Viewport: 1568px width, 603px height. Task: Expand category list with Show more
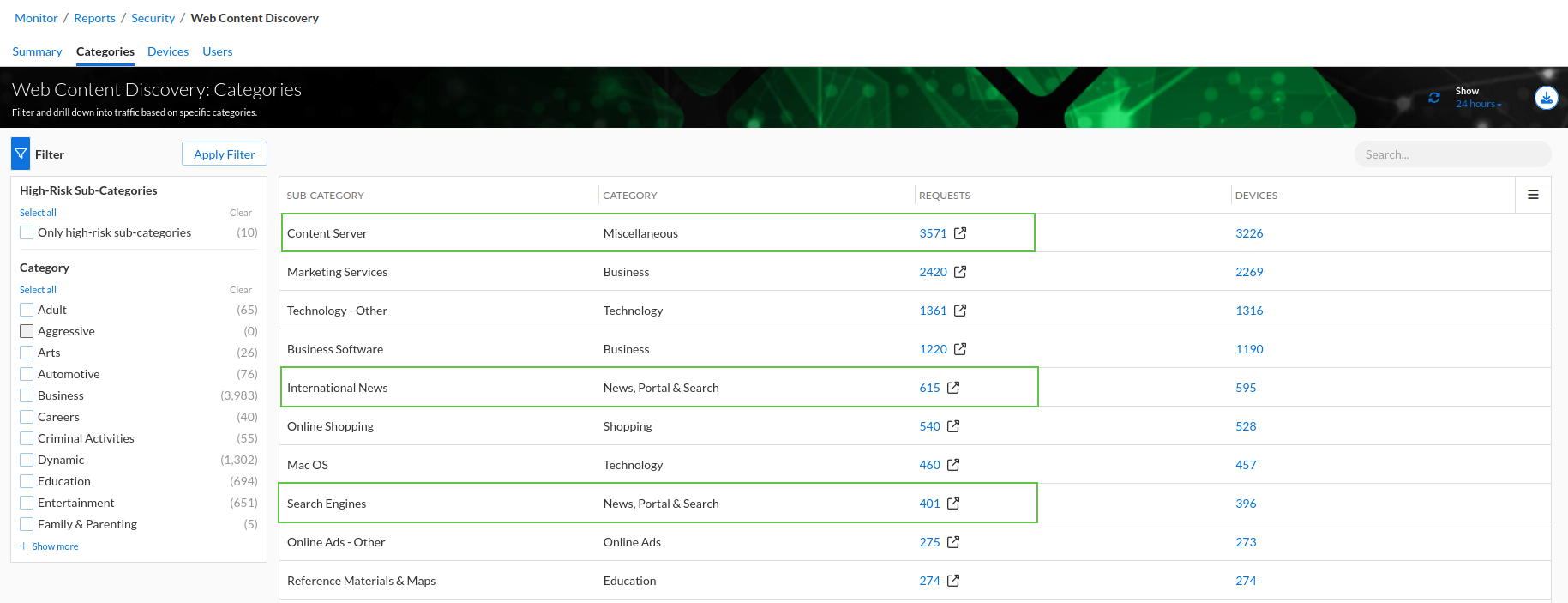[54, 546]
